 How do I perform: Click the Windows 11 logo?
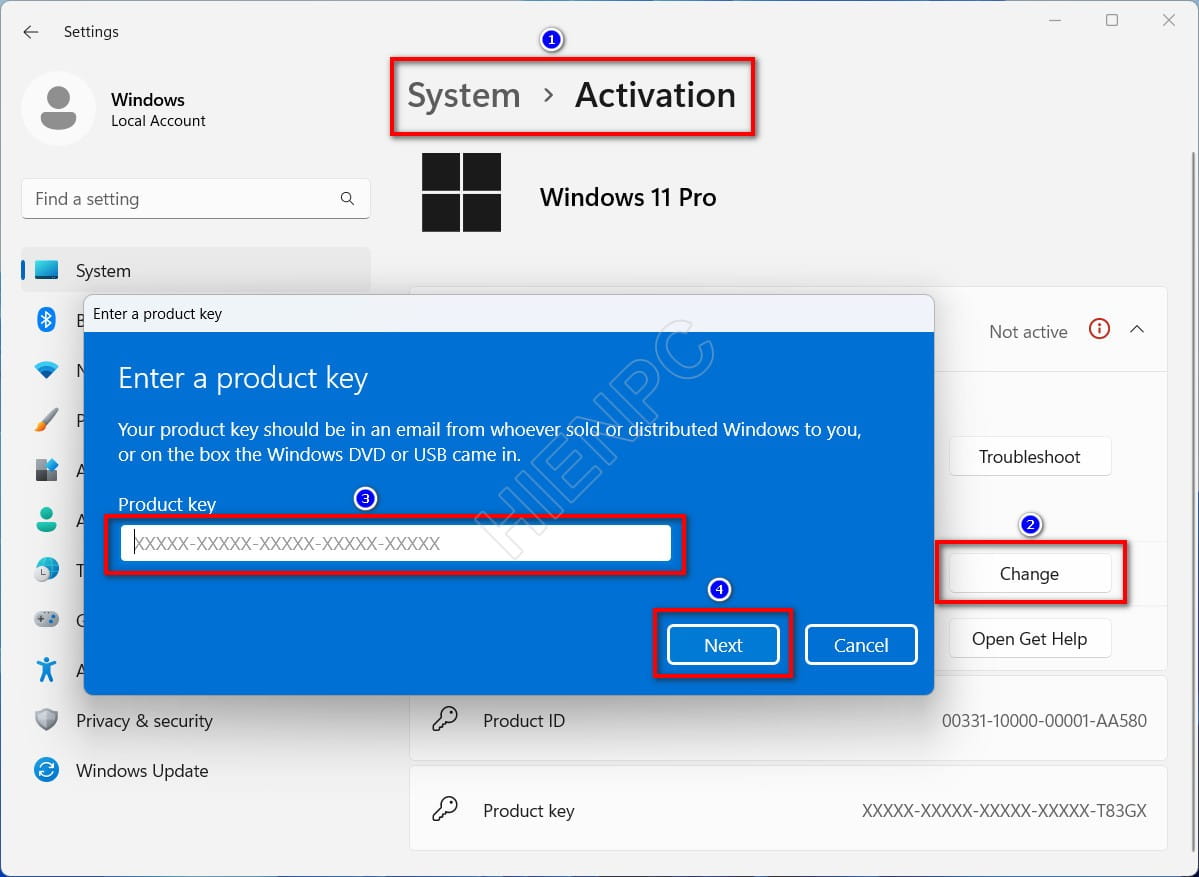click(x=461, y=192)
